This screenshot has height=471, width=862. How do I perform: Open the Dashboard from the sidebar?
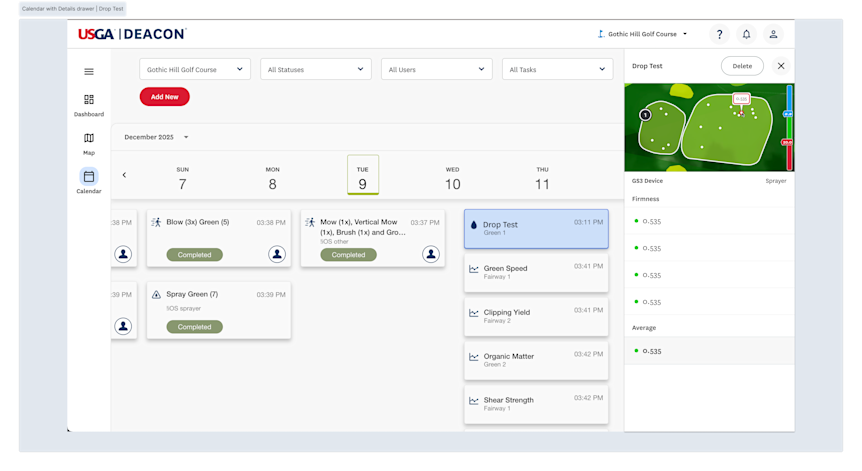pyautogui.click(x=89, y=105)
